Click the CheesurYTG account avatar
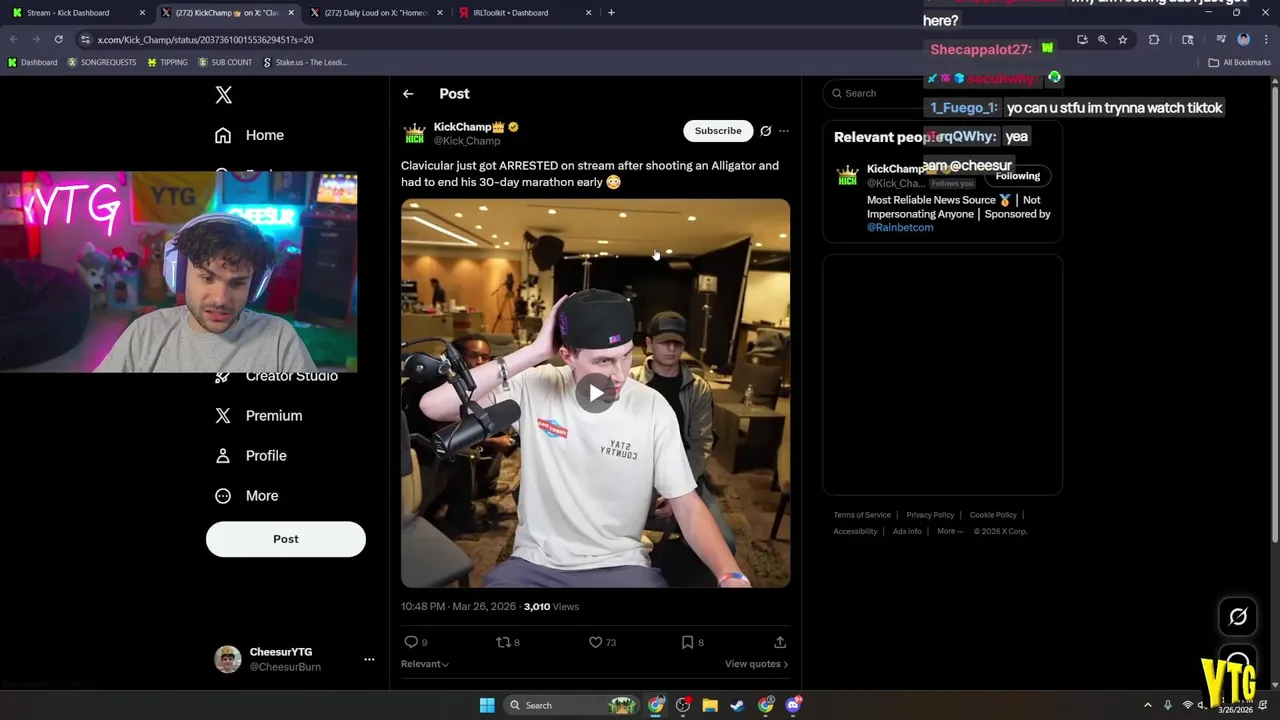The image size is (1280, 720). point(228,659)
